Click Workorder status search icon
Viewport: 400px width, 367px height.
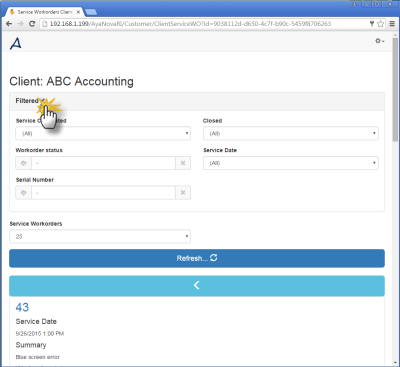click(x=23, y=163)
